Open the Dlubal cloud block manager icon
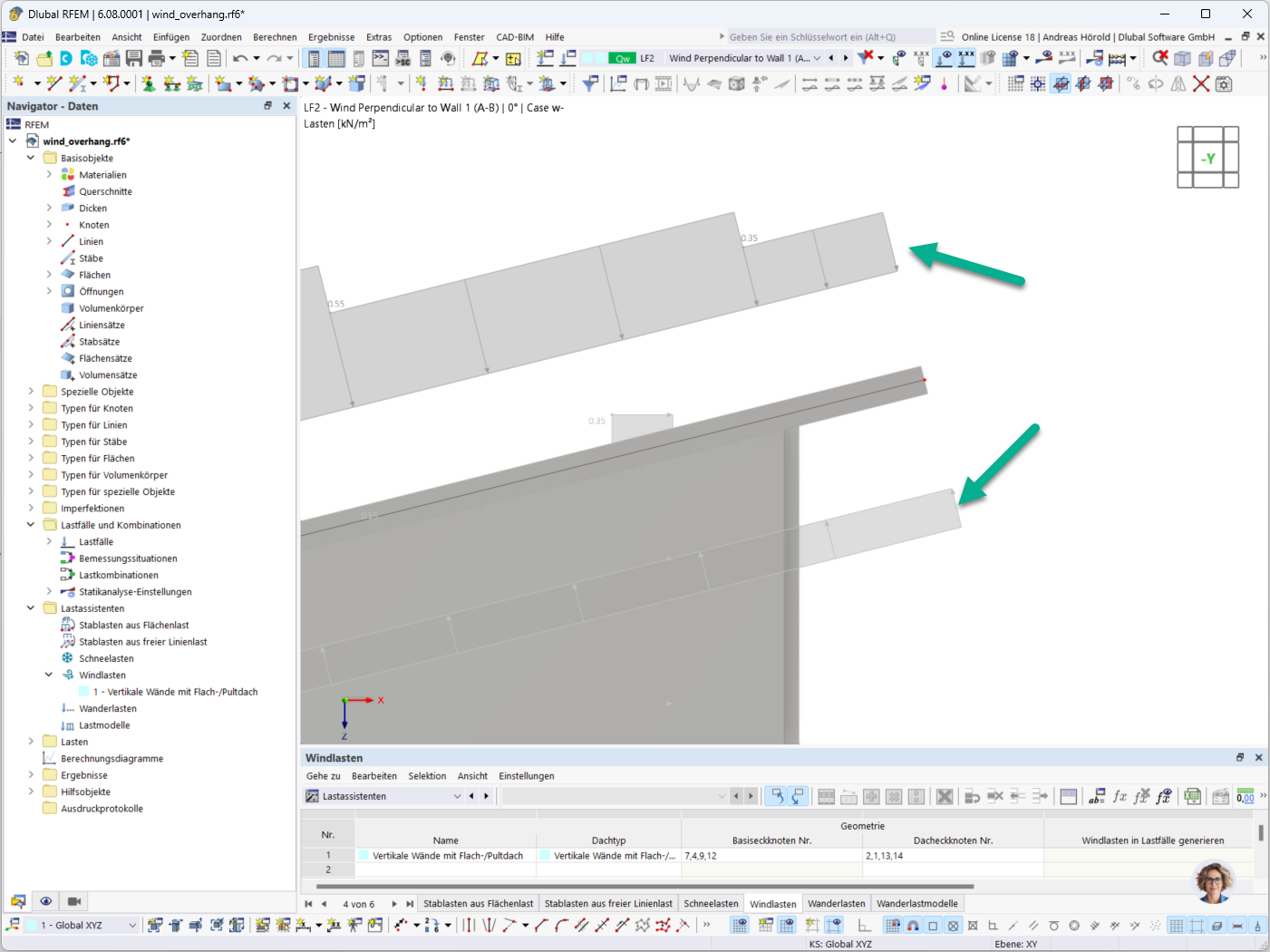Screen dimensions: 1270x952 (89, 58)
